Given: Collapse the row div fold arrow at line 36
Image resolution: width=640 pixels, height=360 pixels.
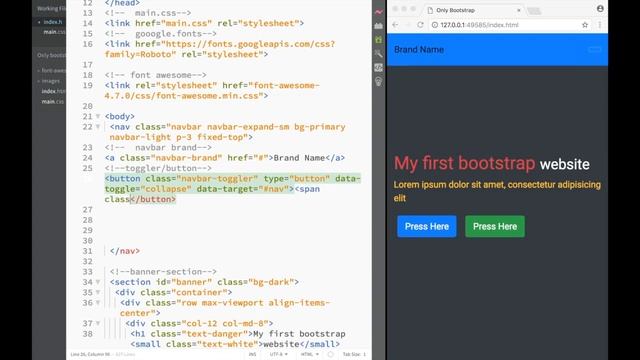Looking at the screenshot, I should (x=98, y=303).
